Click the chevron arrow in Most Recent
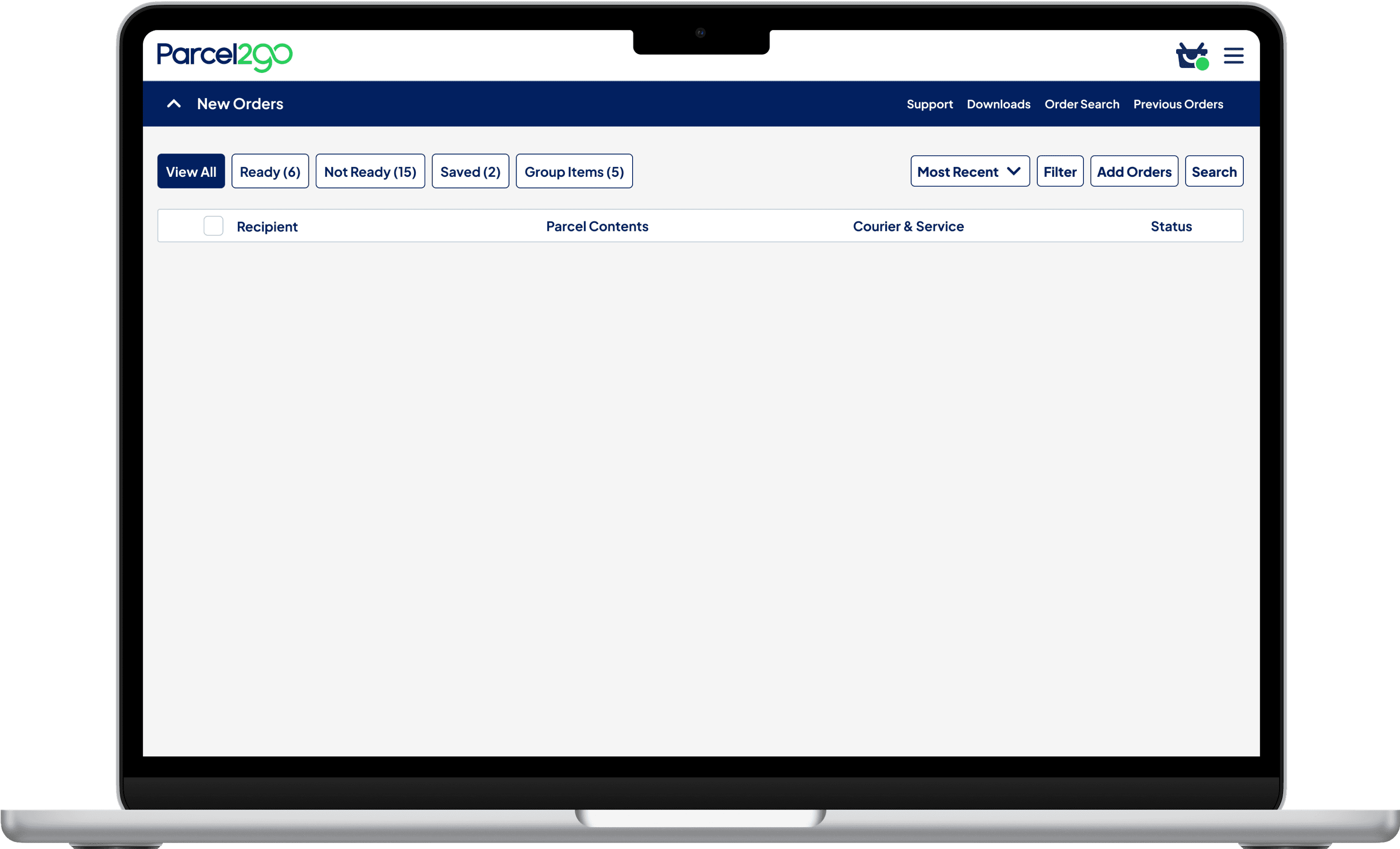 point(1013,171)
